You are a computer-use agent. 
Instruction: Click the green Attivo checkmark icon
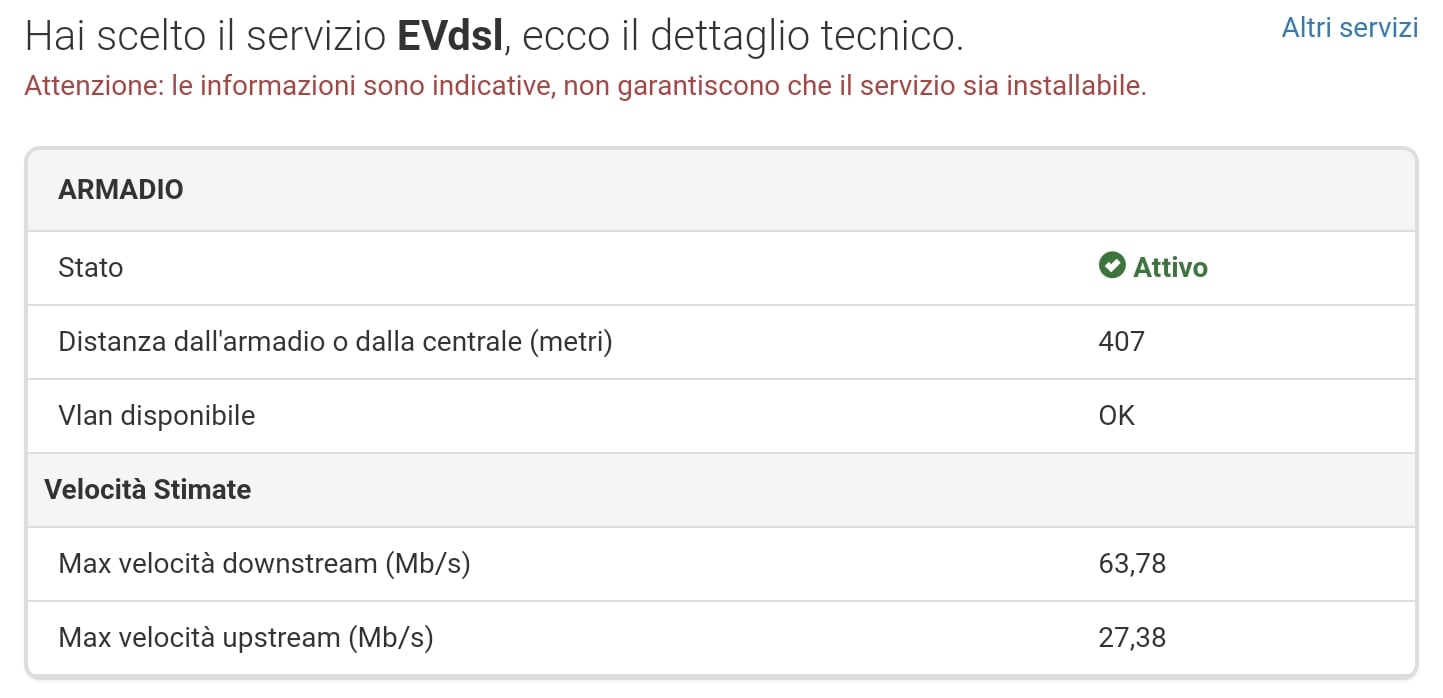pos(1111,266)
